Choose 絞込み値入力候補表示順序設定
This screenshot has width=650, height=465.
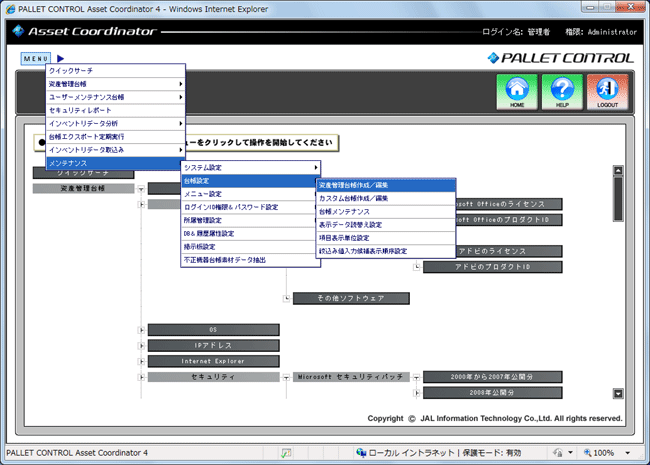tap(386, 251)
